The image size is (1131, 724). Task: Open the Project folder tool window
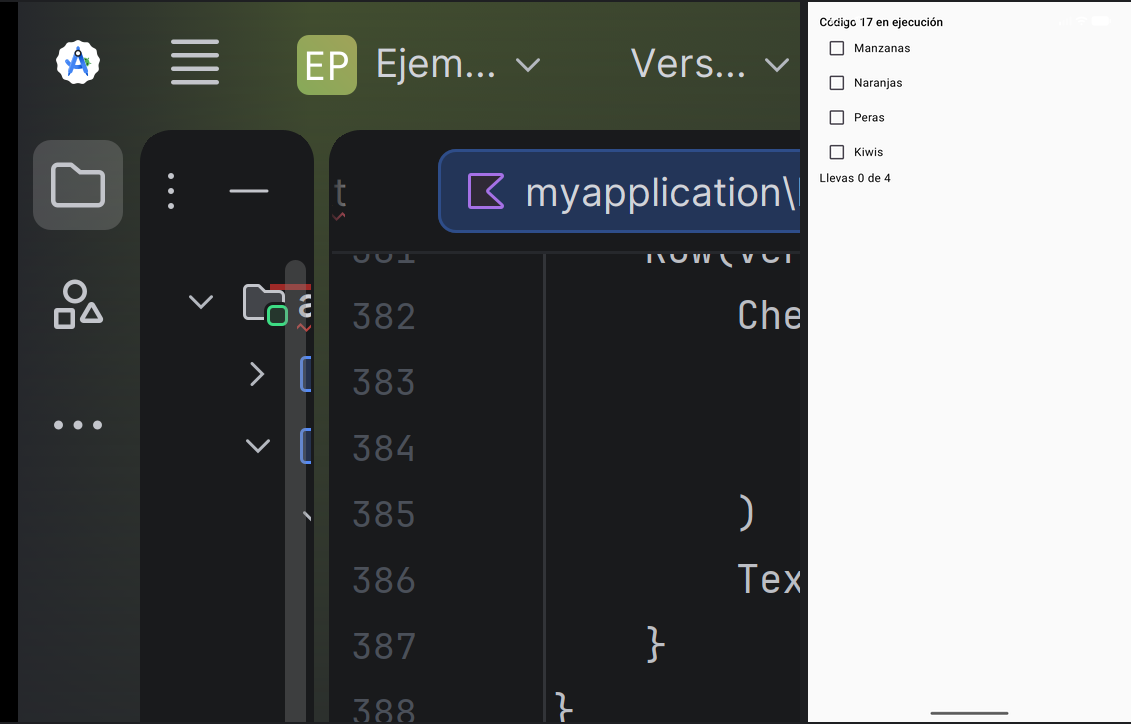tap(78, 185)
